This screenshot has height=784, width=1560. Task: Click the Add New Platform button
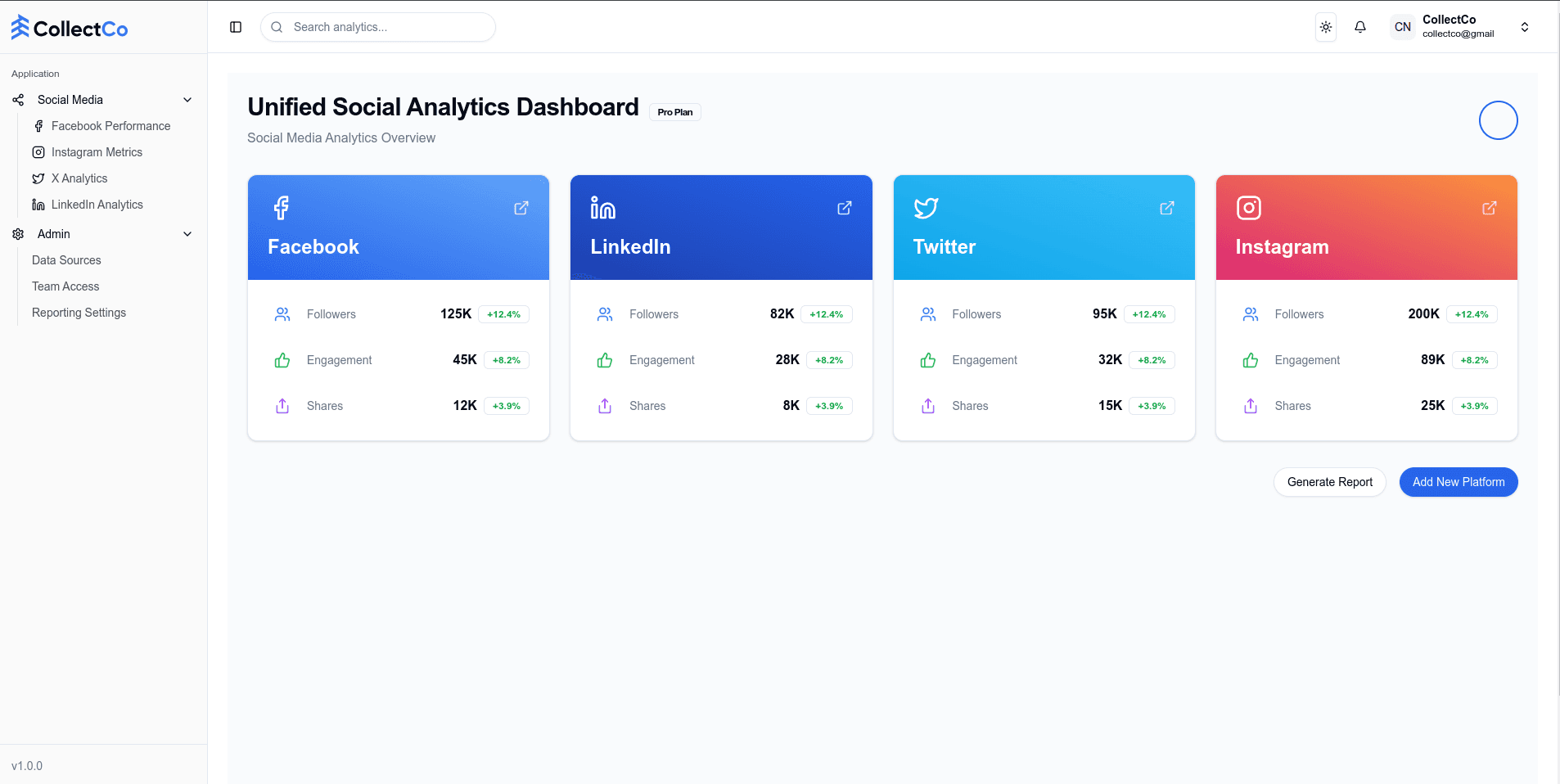1458,482
